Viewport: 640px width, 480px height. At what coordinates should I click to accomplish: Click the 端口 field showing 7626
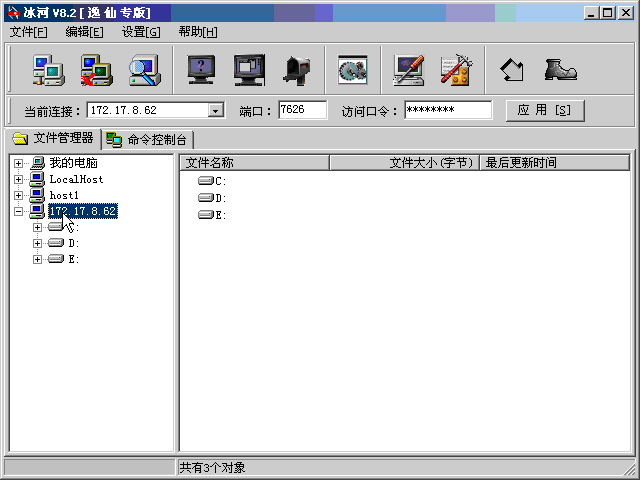[303, 110]
